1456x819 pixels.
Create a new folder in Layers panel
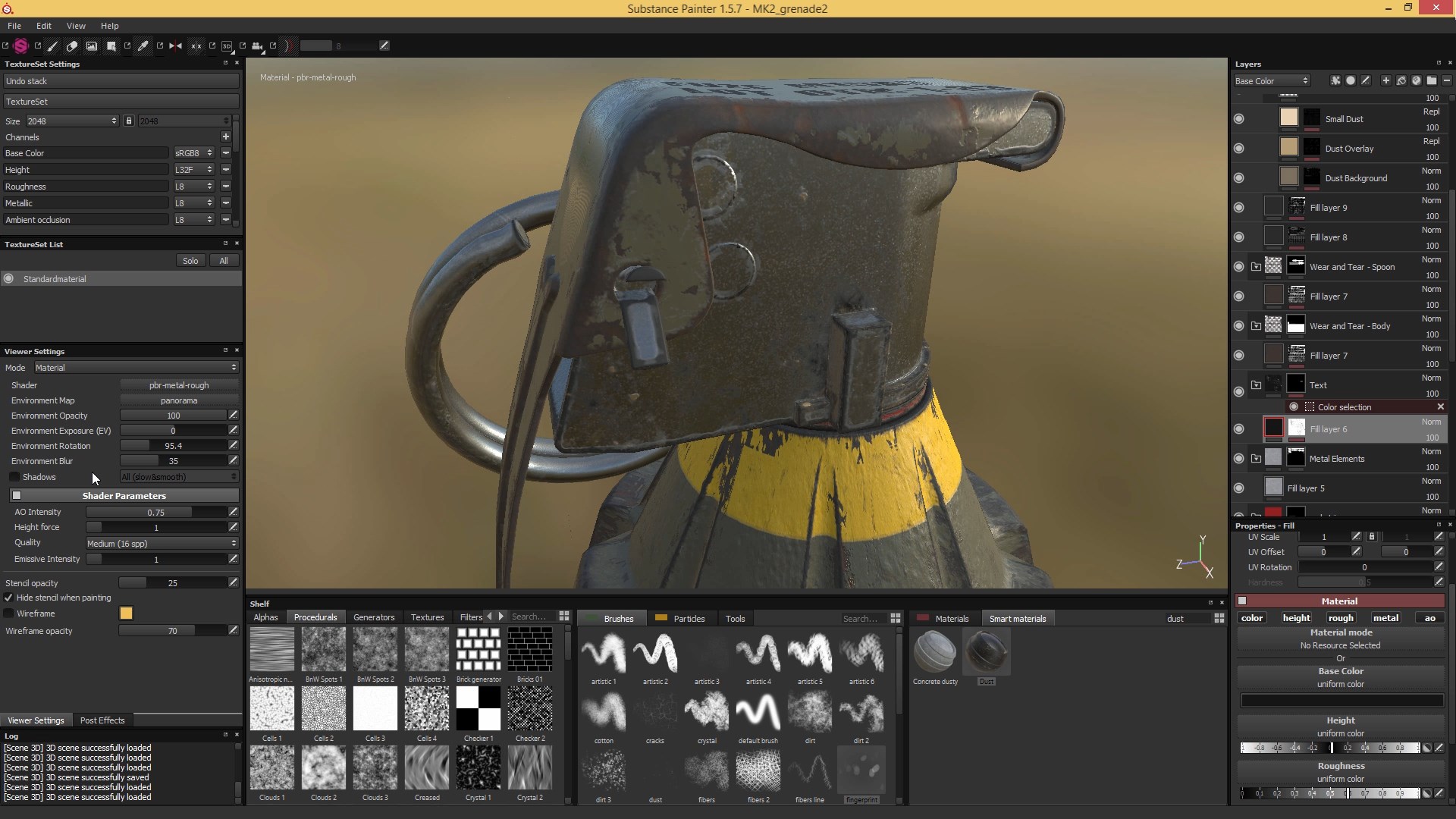[x=1432, y=80]
